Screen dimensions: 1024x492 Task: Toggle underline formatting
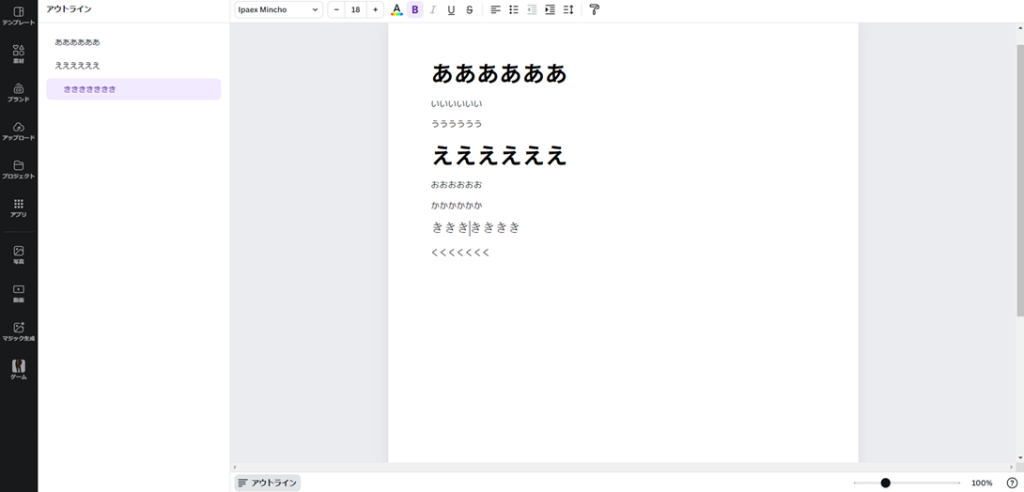point(451,10)
